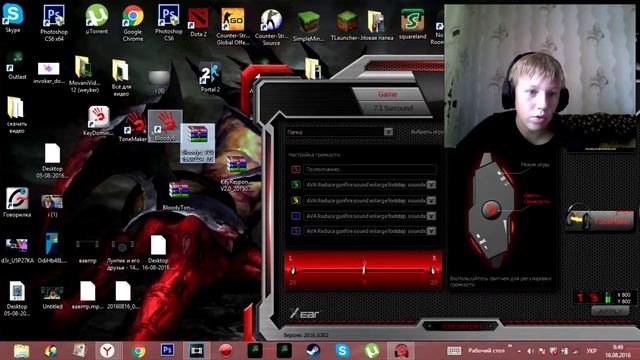Screen dimensions: 640x360
Task: Switch to the 7.1 Surround tab
Action: click(x=393, y=108)
